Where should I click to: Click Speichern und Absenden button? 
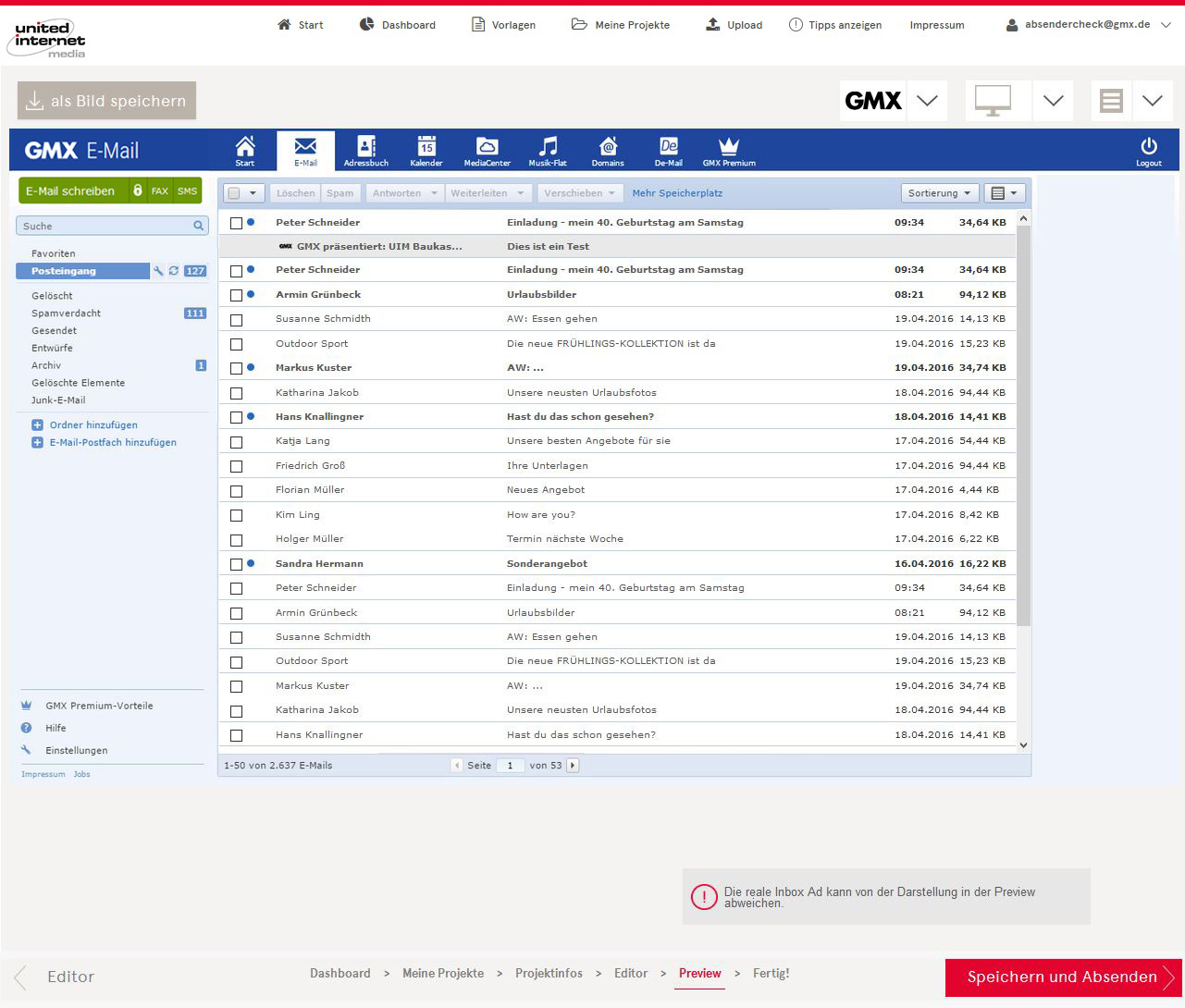pos(1063,977)
